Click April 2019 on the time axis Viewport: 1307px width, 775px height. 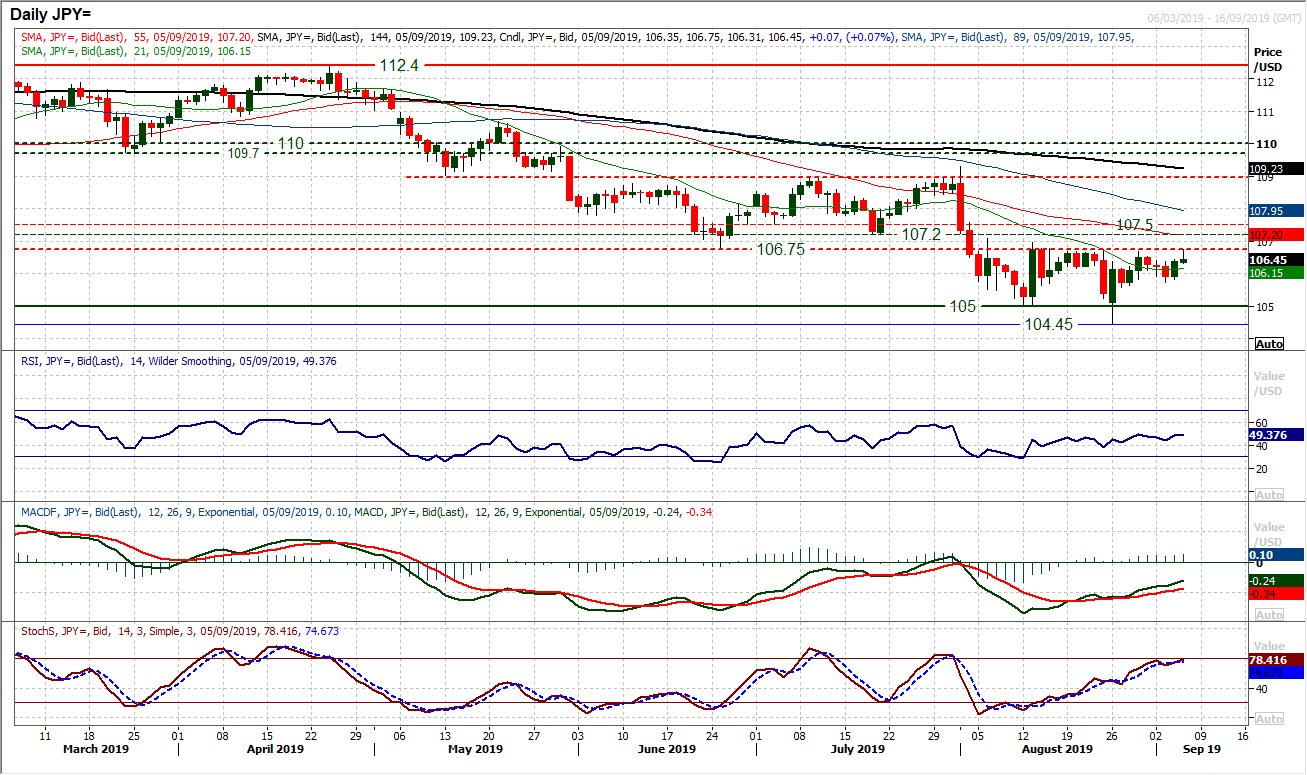(x=275, y=749)
